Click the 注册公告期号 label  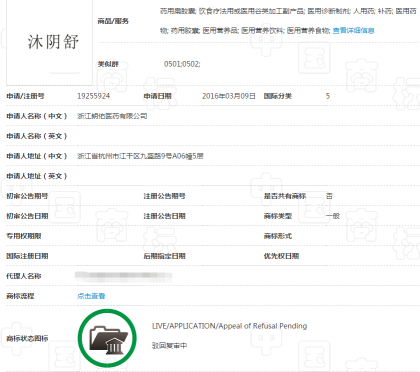point(164,196)
